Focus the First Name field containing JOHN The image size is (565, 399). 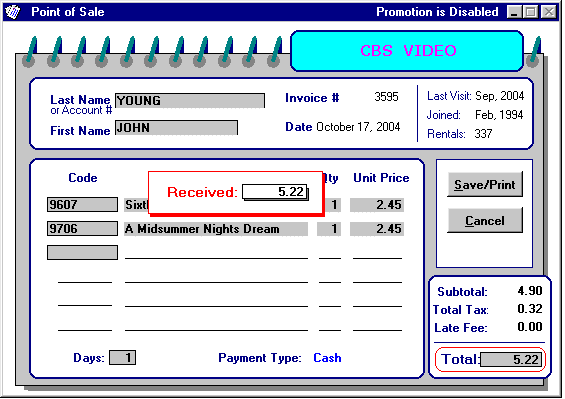pyautogui.click(x=176, y=128)
